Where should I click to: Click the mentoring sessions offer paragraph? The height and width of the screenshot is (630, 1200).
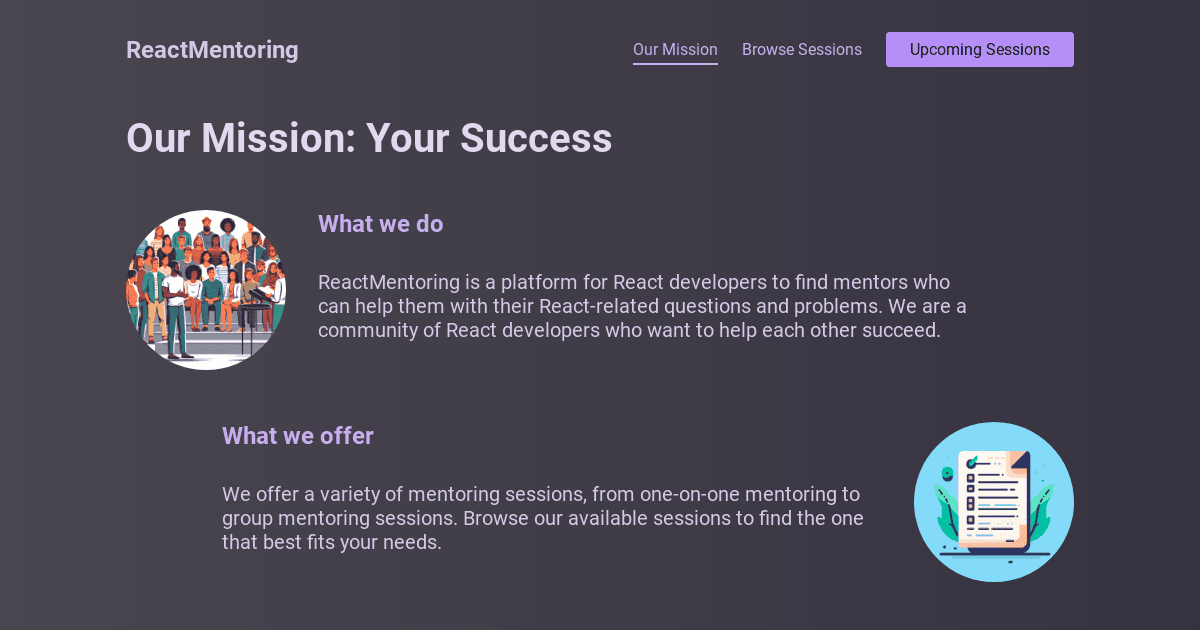click(x=542, y=518)
